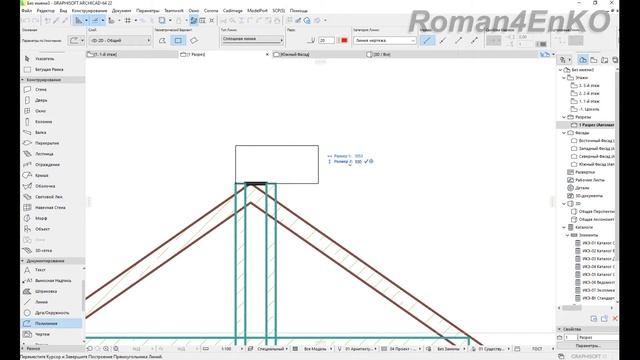Switch to the 1-й этаж tab
The width and height of the screenshot is (640, 360).
click(131, 54)
